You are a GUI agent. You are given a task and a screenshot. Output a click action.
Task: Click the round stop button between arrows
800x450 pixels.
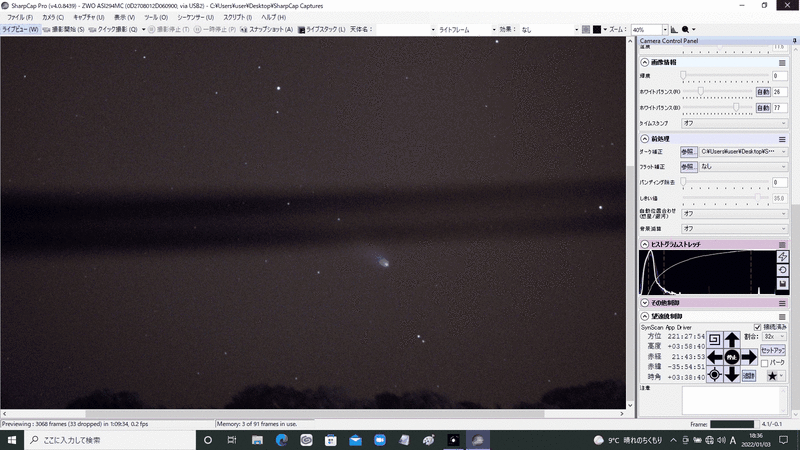tap(732, 357)
